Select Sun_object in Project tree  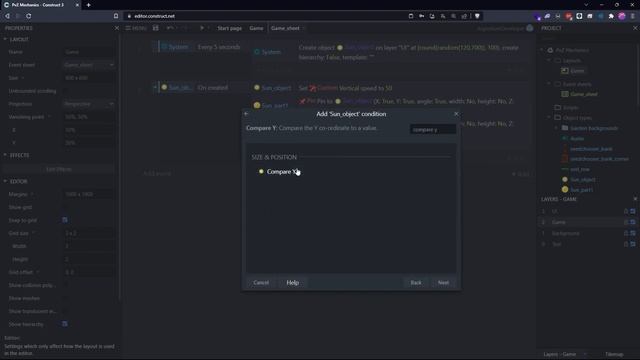click(x=578, y=180)
